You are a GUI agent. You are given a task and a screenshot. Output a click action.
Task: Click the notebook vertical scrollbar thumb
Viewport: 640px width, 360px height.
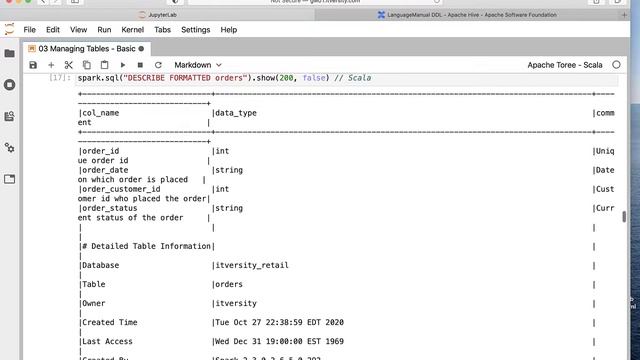[624, 217]
